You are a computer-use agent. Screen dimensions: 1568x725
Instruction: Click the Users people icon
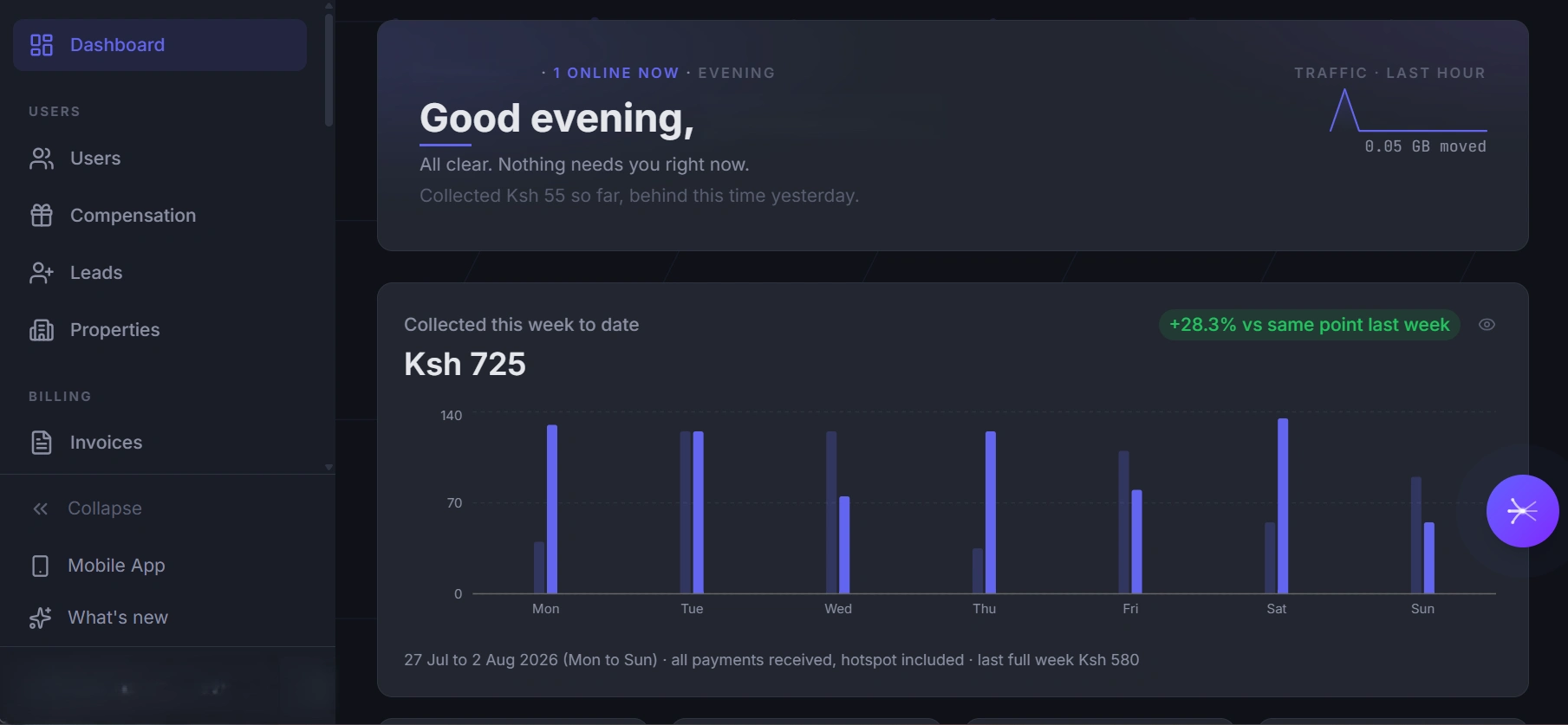(x=42, y=159)
